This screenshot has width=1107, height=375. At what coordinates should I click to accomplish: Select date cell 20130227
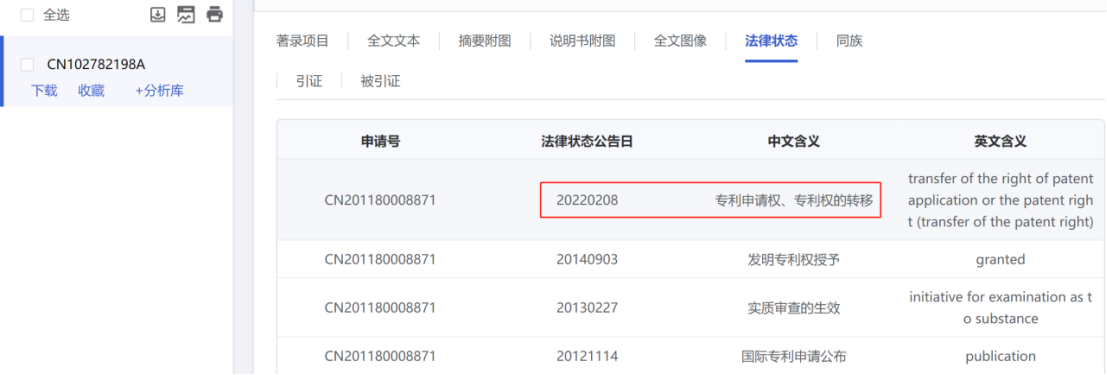point(587,308)
